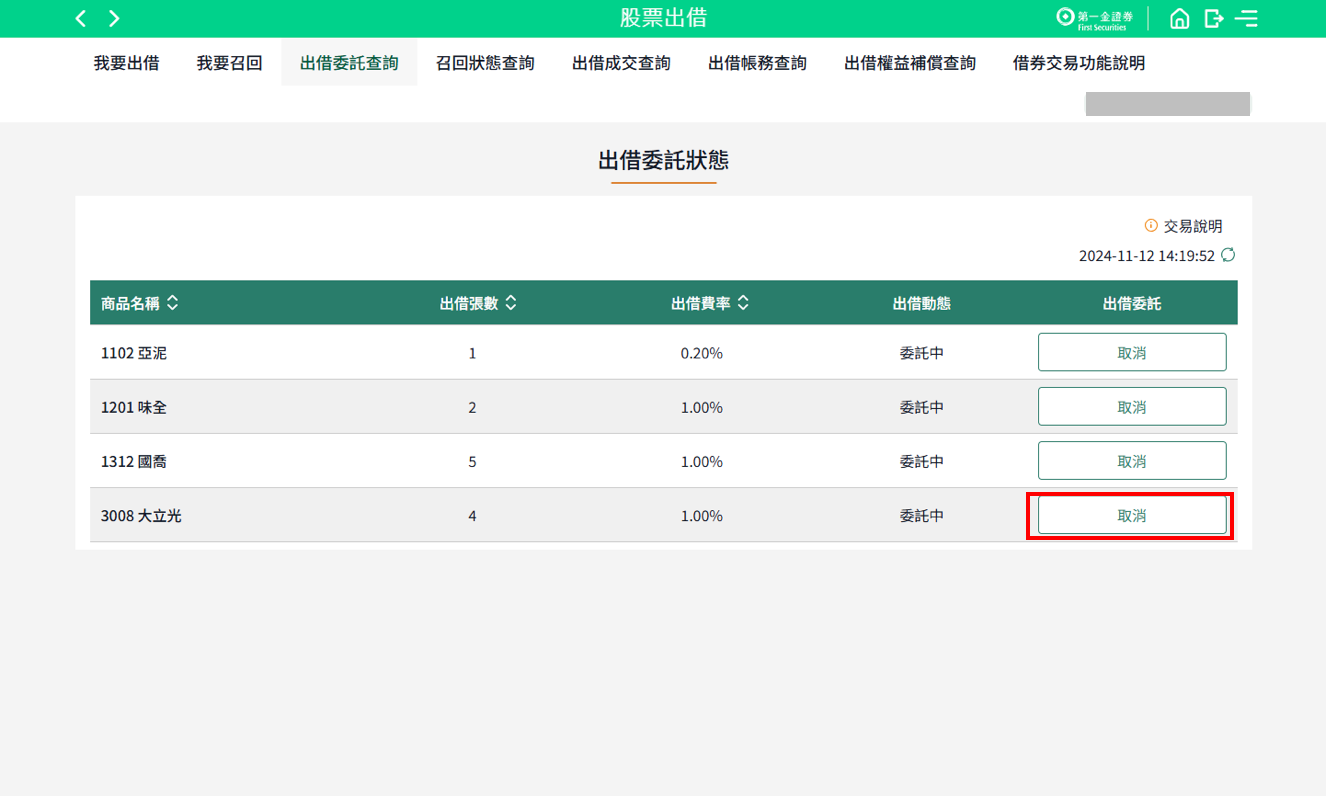Cancel the 3008 大立光 lending order
Viewport: 1326px width, 796px height.
click(1131, 515)
